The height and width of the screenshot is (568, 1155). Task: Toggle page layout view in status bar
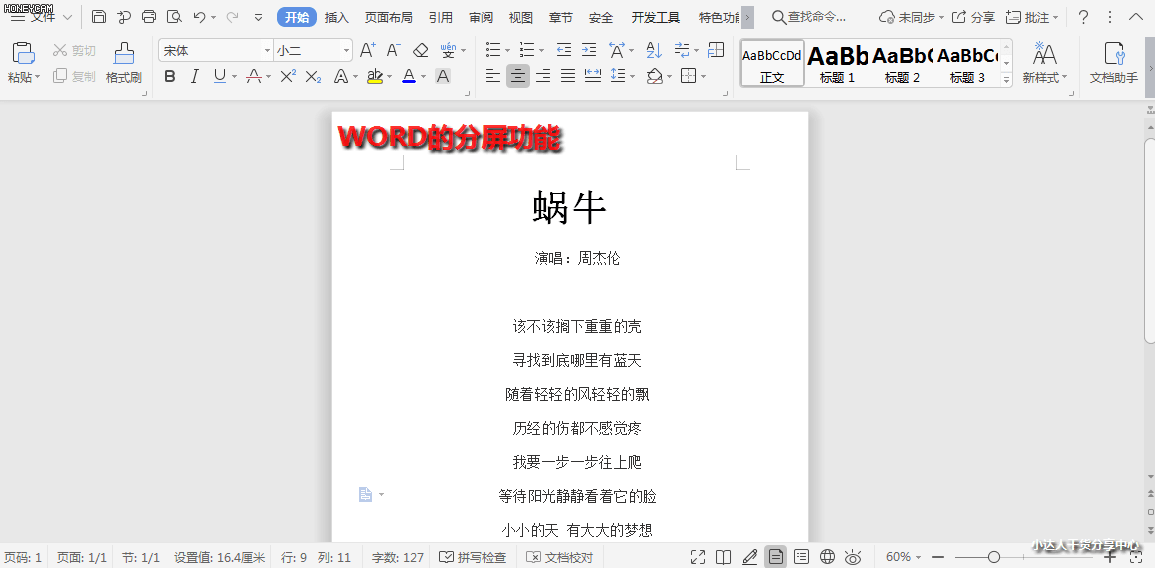775,557
